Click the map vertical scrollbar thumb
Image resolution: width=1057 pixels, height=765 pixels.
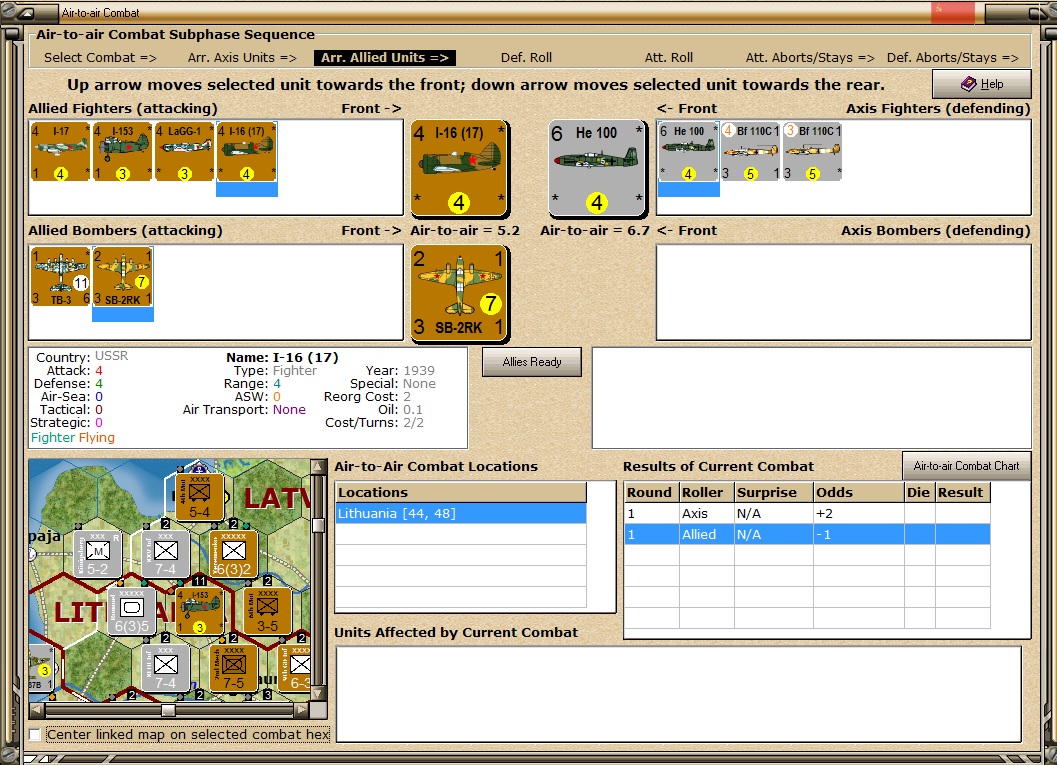(x=319, y=524)
